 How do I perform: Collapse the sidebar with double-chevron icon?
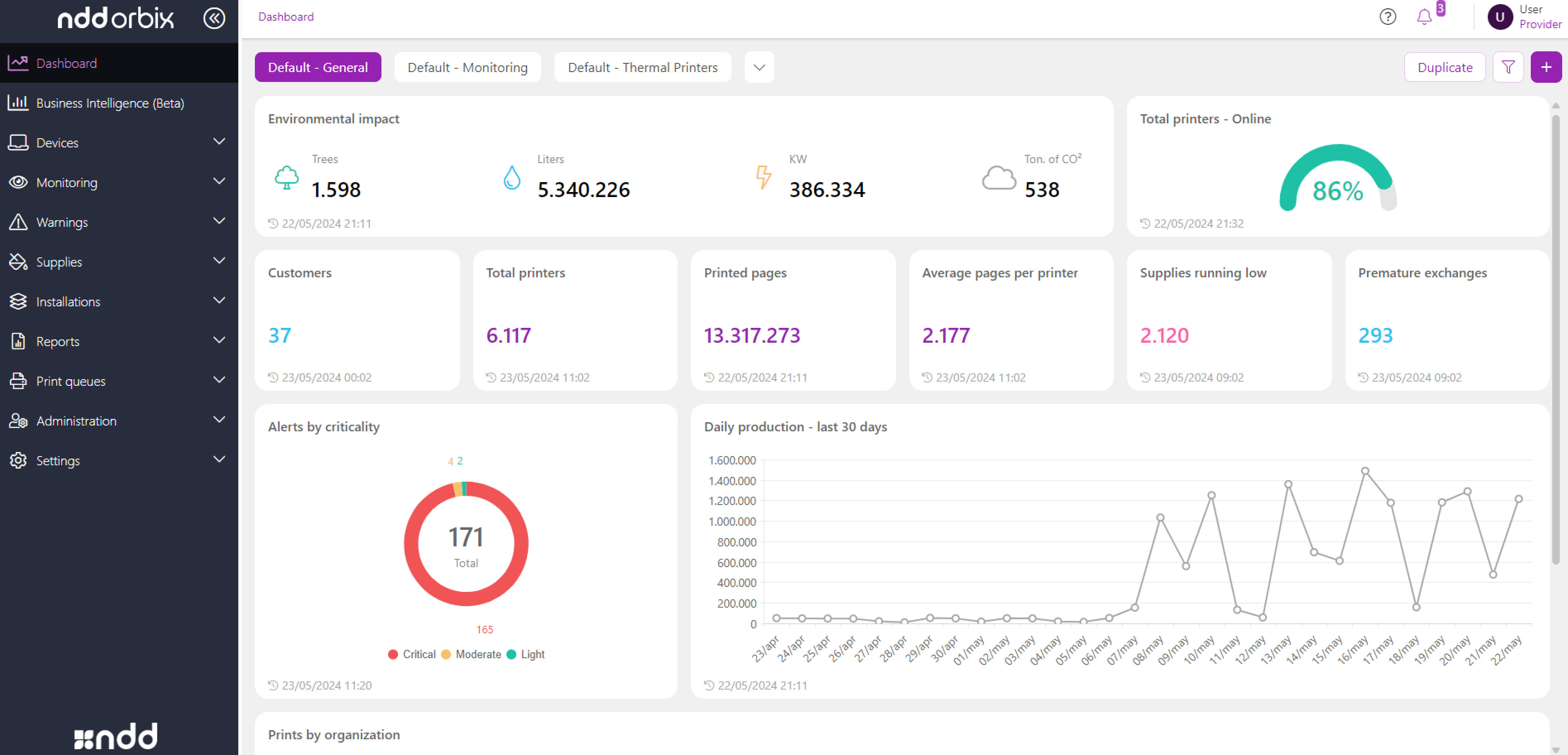pos(213,18)
